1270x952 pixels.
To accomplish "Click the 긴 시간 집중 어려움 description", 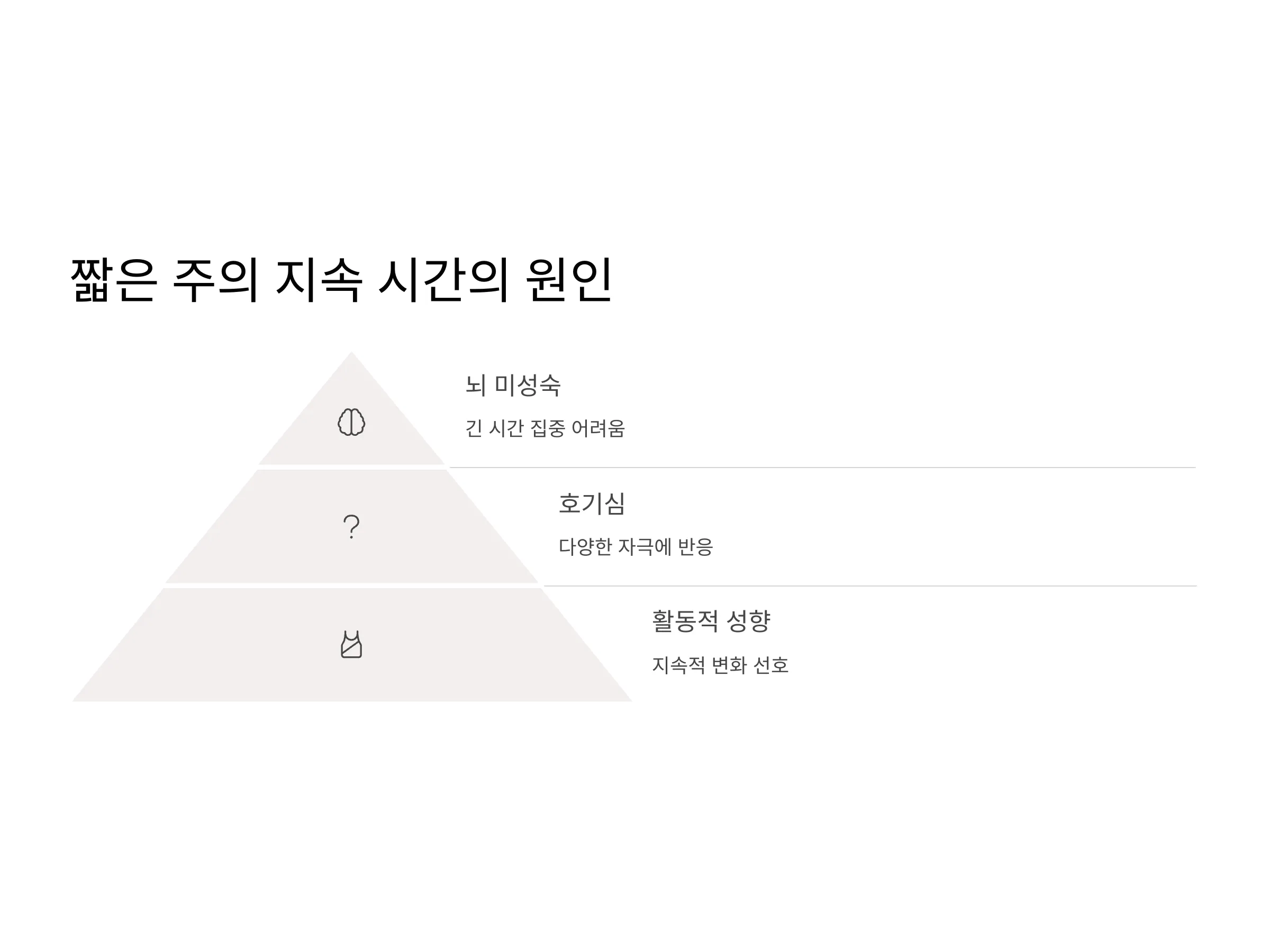I will (x=545, y=428).
